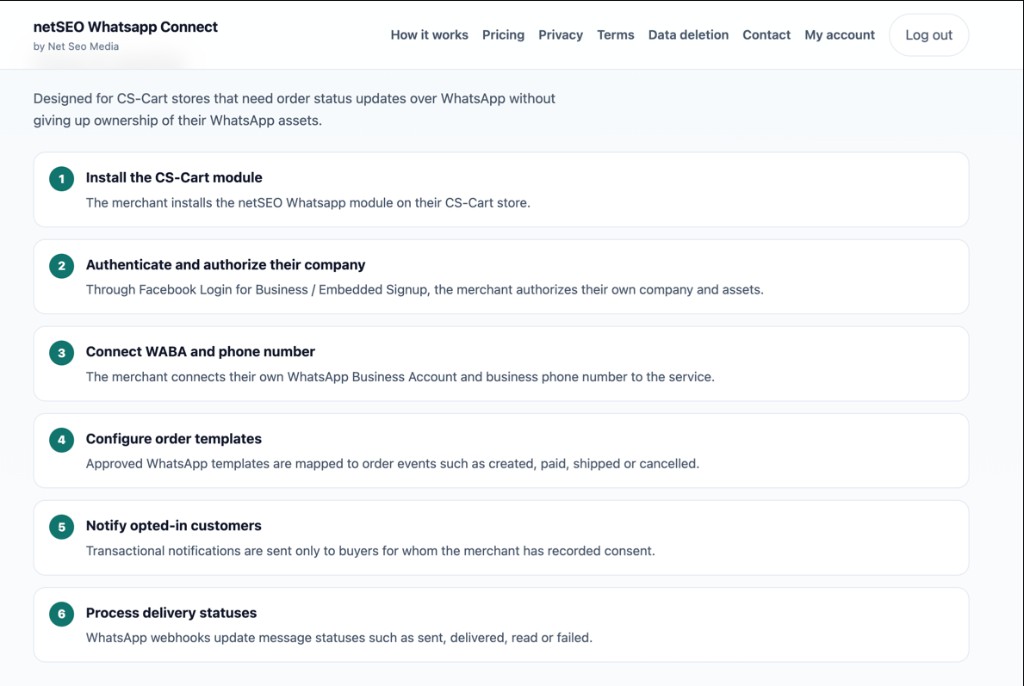Click the step 4 number badge
Image resolution: width=1024 pixels, height=686 pixels.
[61, 440]
